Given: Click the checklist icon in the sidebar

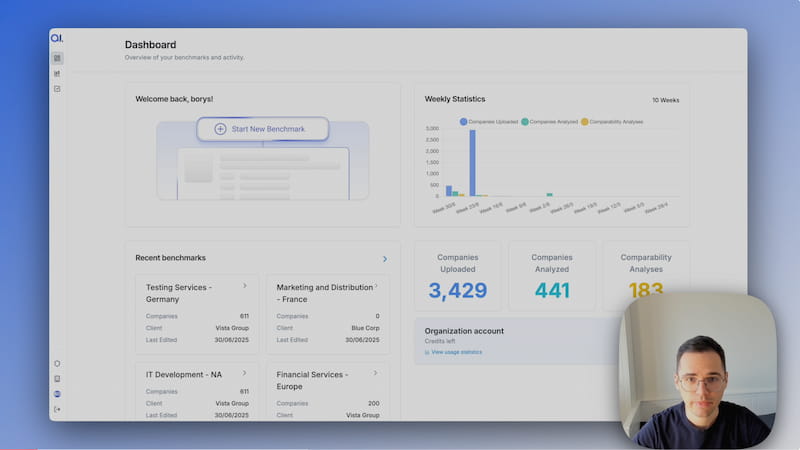Looking at the screenshot, I should tap(57, 89).
